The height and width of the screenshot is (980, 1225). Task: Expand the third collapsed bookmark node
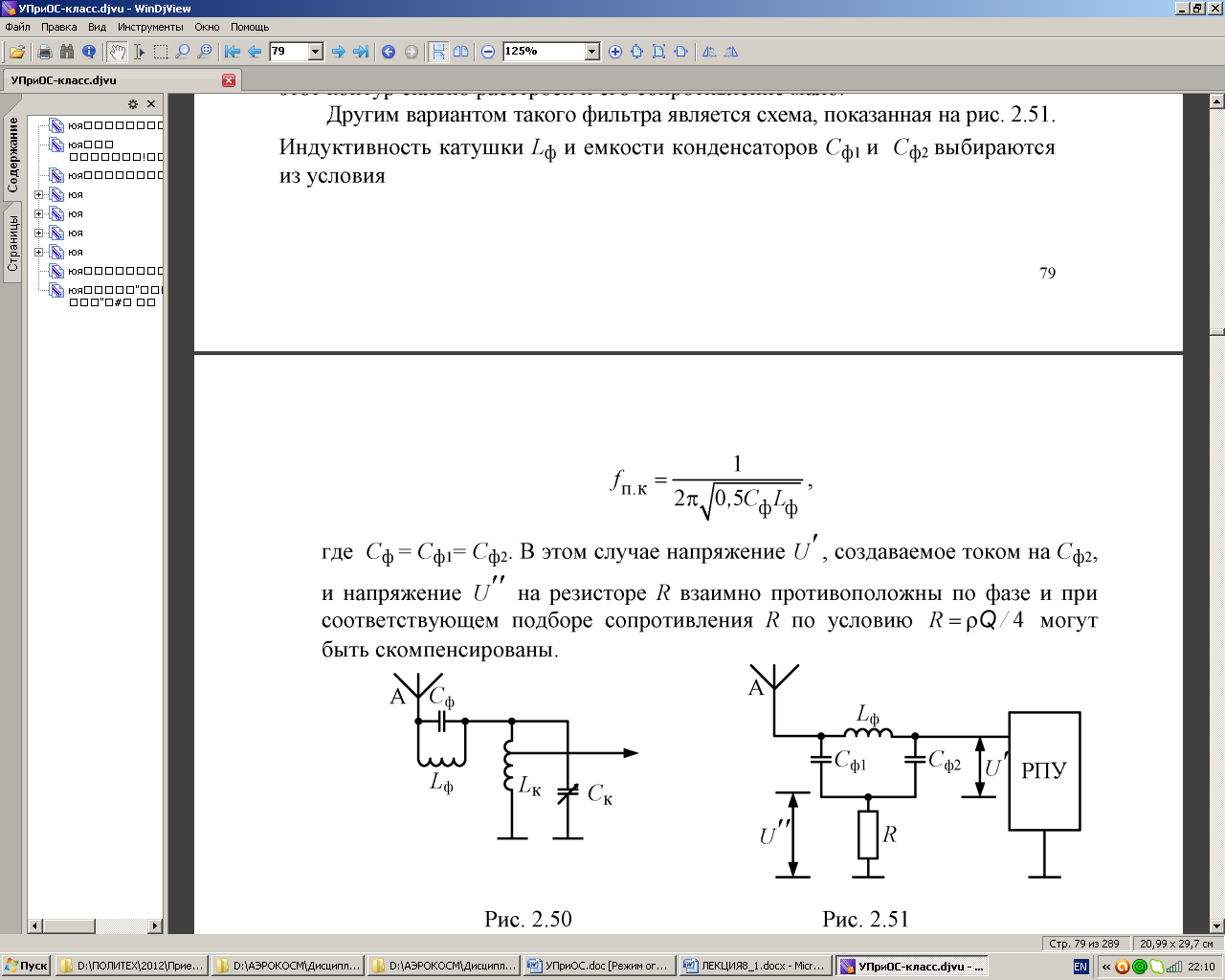38,233
